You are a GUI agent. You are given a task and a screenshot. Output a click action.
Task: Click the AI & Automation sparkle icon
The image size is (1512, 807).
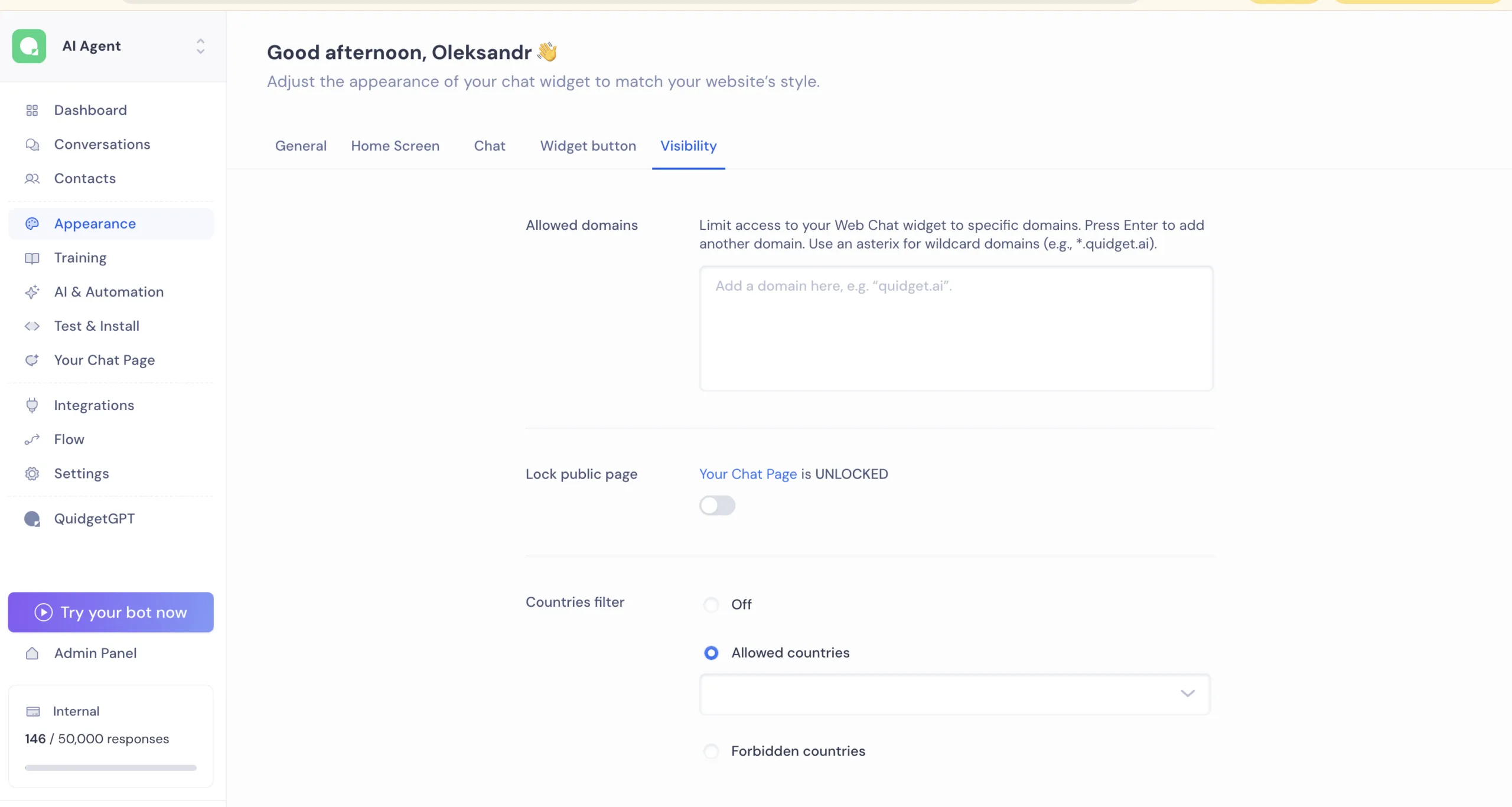click(32, 292)
